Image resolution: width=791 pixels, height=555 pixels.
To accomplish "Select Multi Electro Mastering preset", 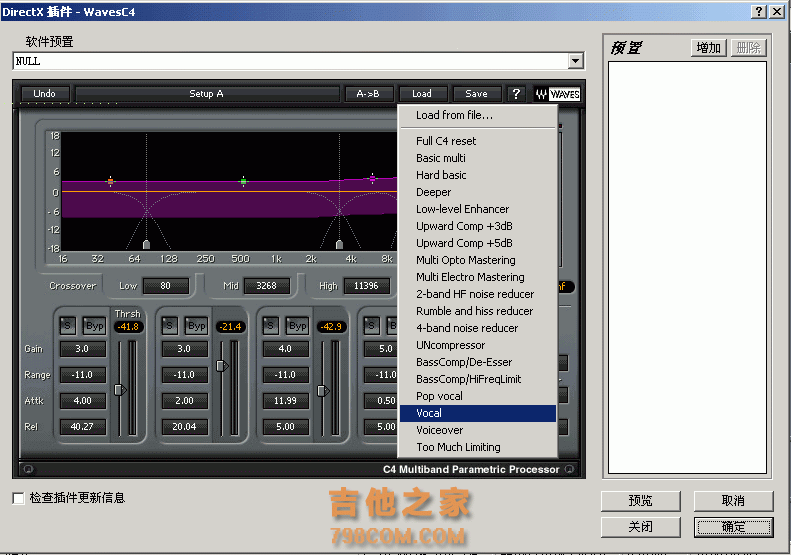I will click(478, 277).
